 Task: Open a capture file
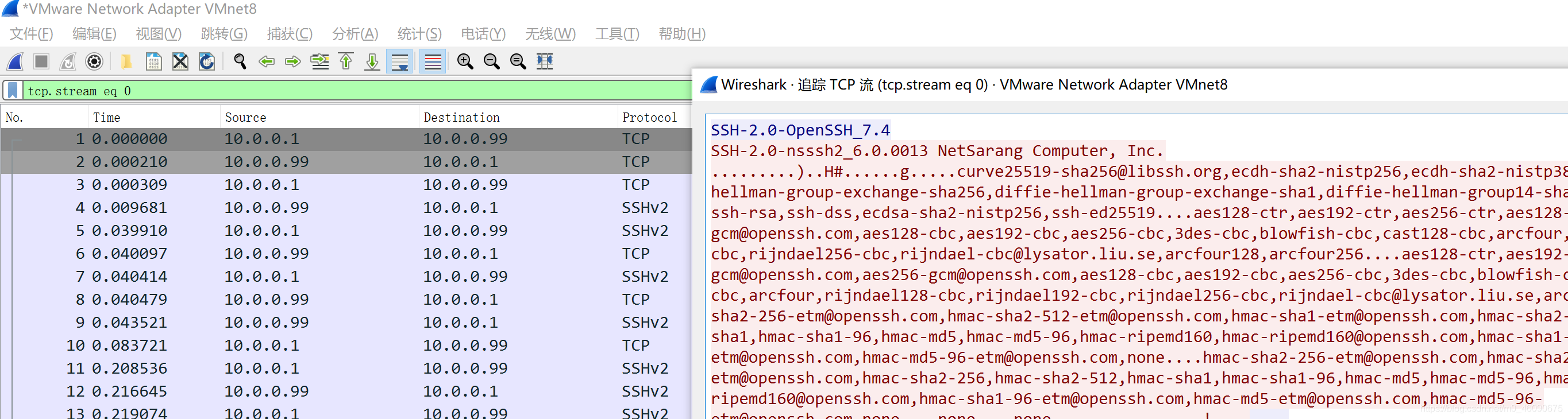click(126, 61)
